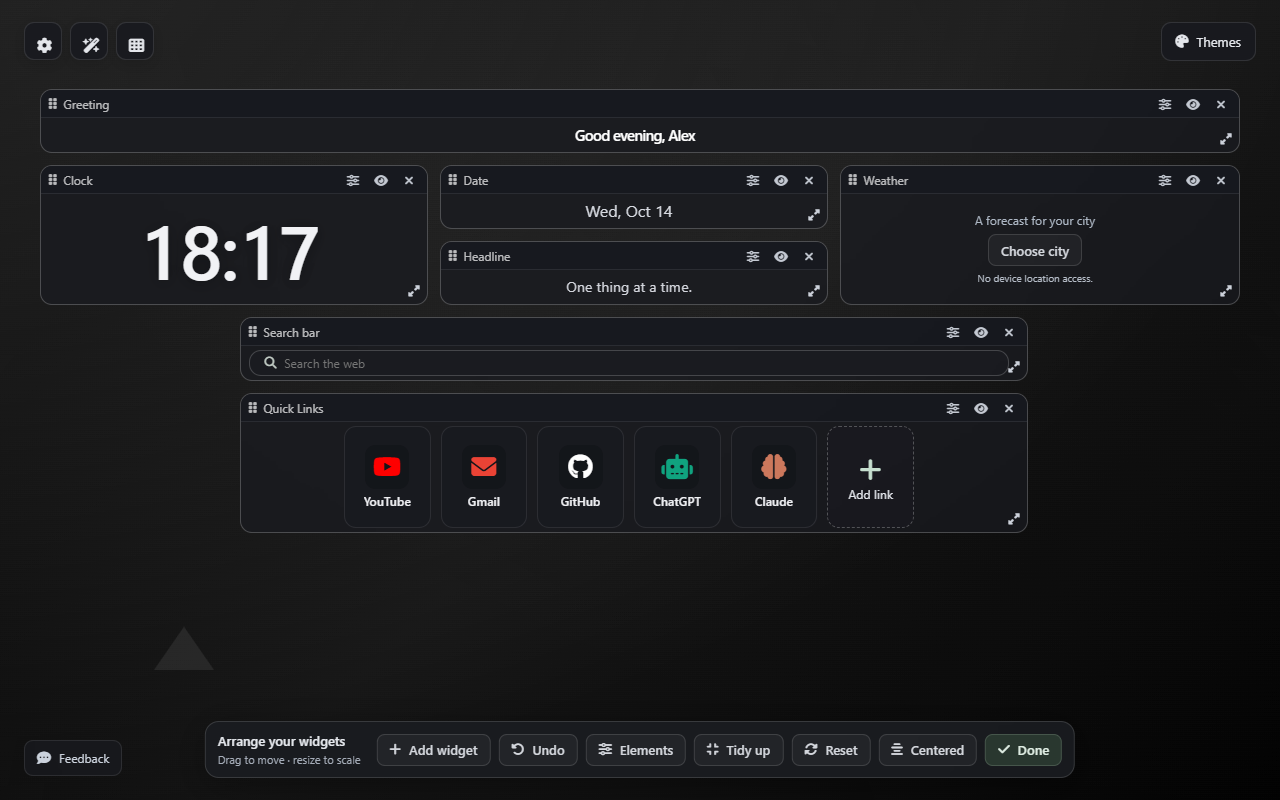Open the Elements options

[636, 750]
